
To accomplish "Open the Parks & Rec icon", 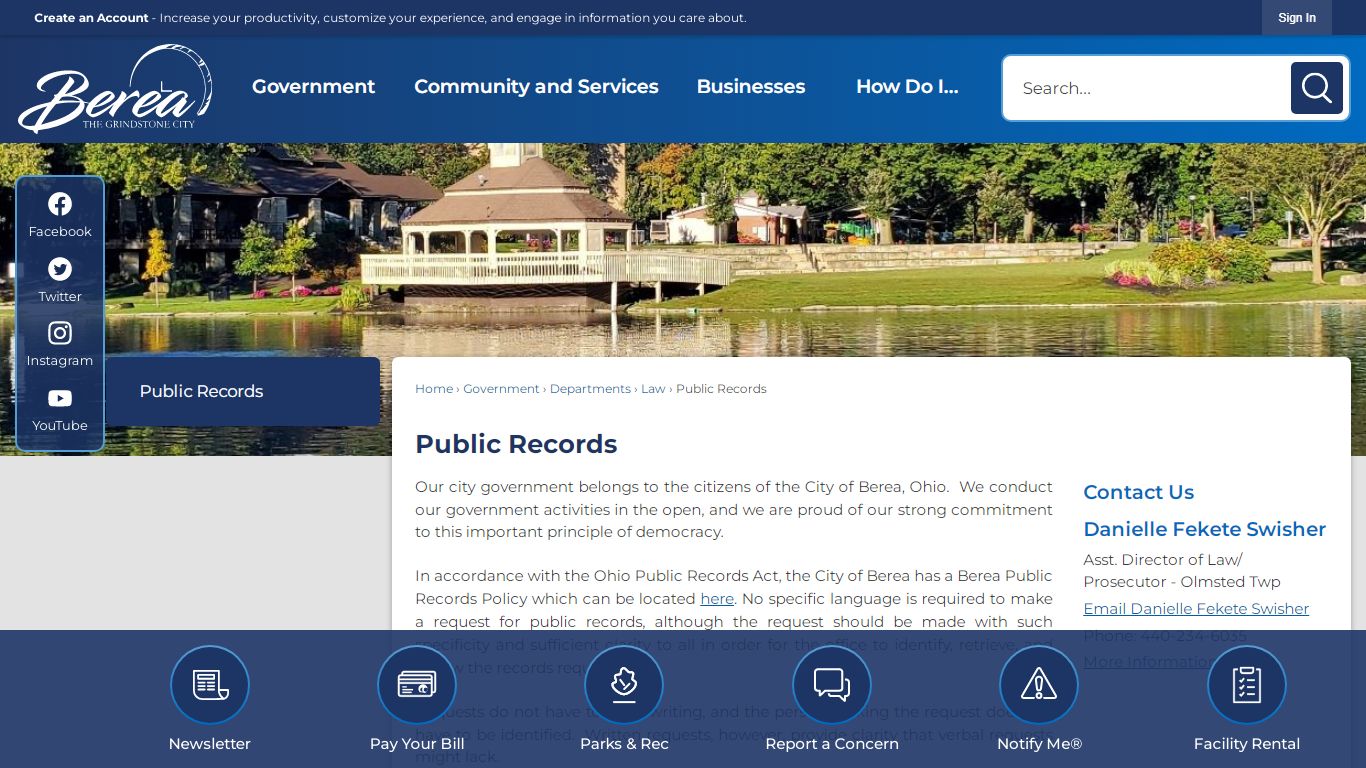I will (x=624, y=685).
